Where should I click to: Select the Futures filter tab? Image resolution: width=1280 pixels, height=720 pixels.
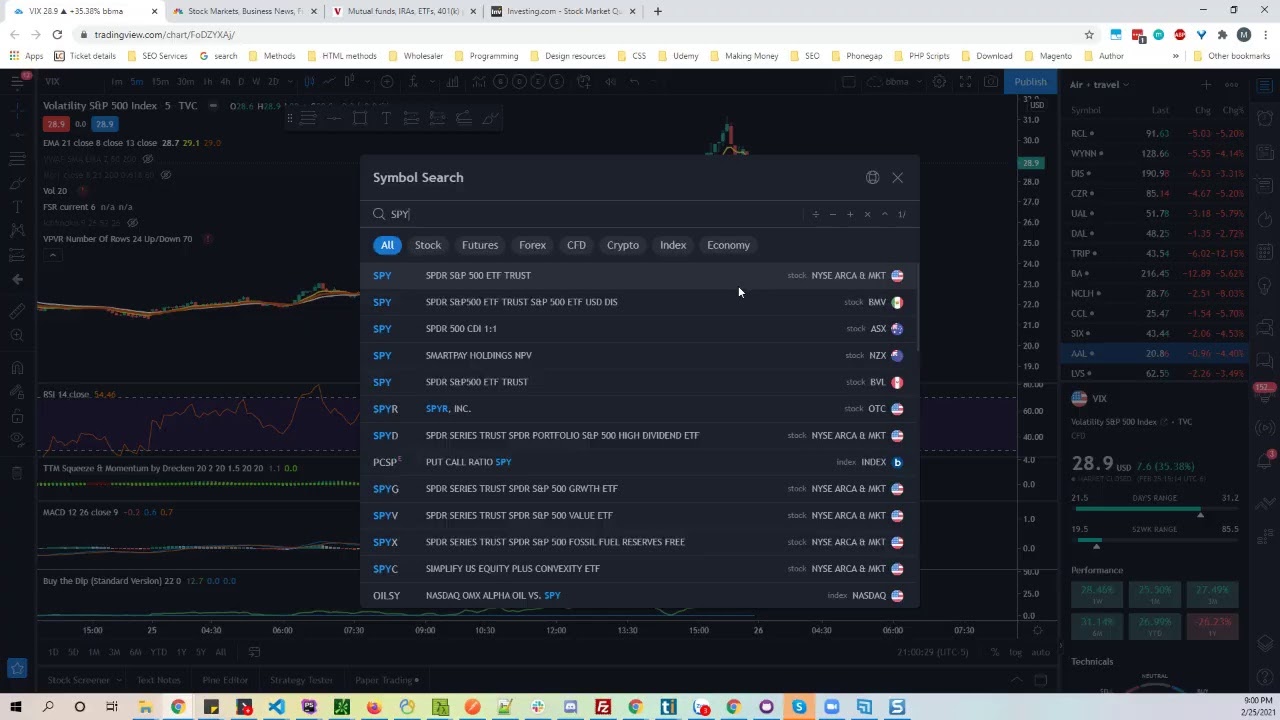pos(480,245)
